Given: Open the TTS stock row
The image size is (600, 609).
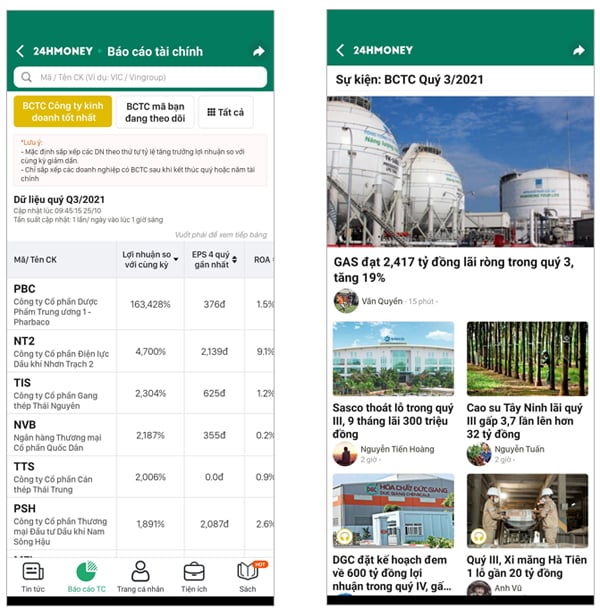Looking at the screenshot, I should [140, 477].
